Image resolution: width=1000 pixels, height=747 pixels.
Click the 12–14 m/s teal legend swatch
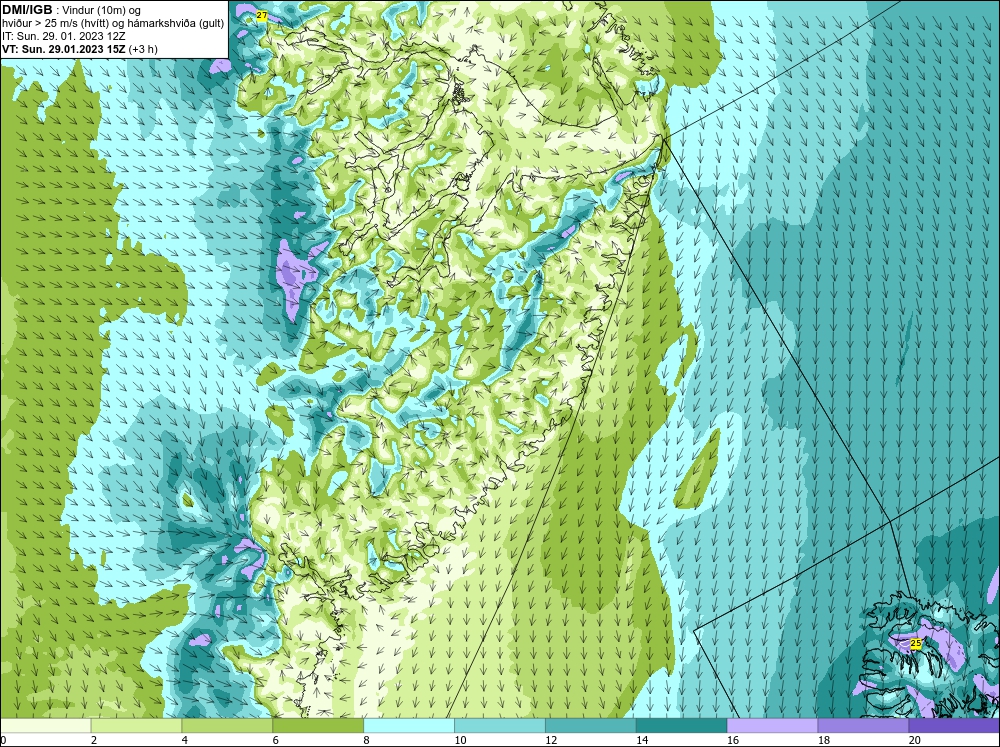(x=591, y=725)
